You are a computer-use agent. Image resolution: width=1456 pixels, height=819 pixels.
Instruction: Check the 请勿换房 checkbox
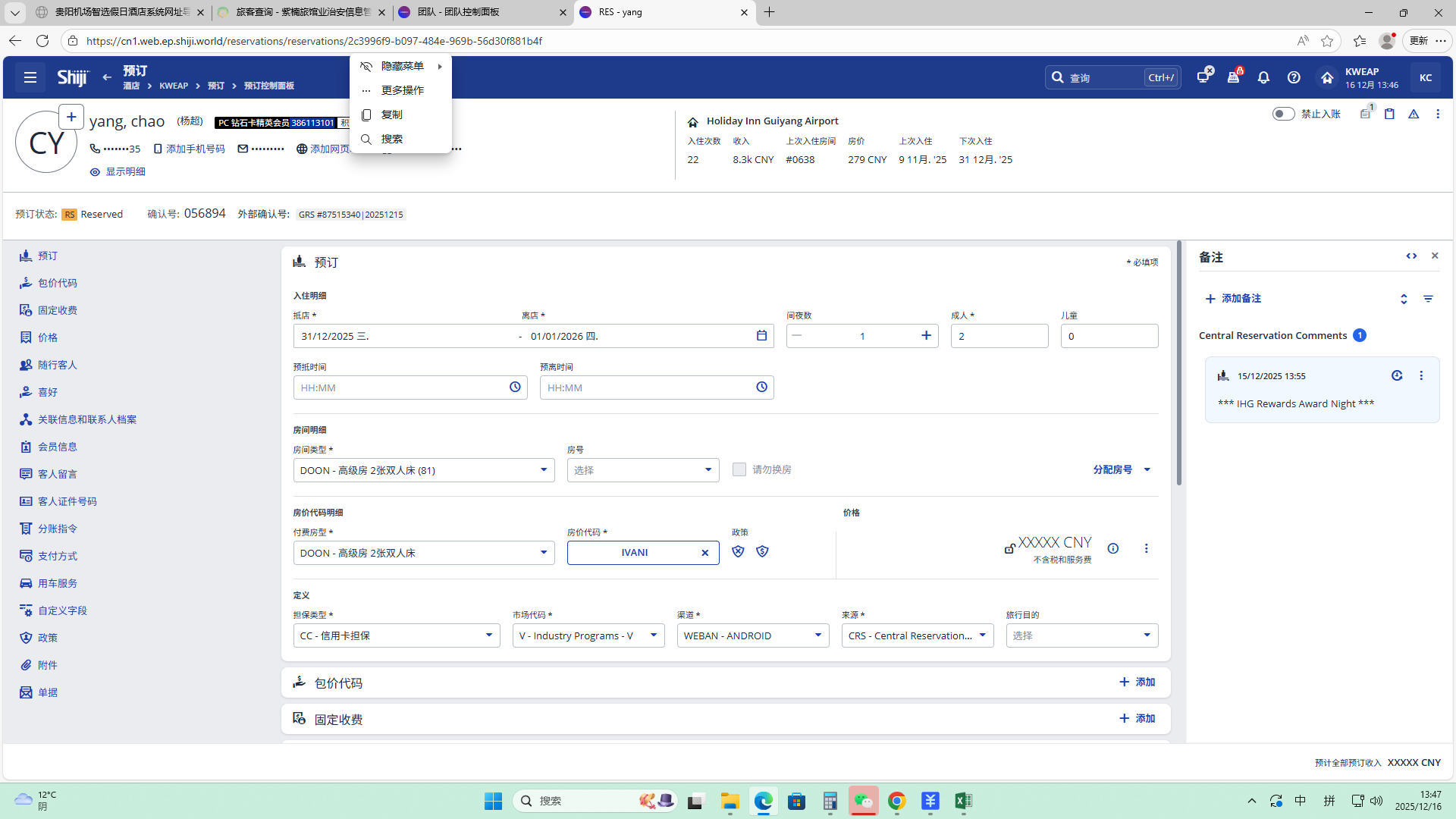(739, 469)
